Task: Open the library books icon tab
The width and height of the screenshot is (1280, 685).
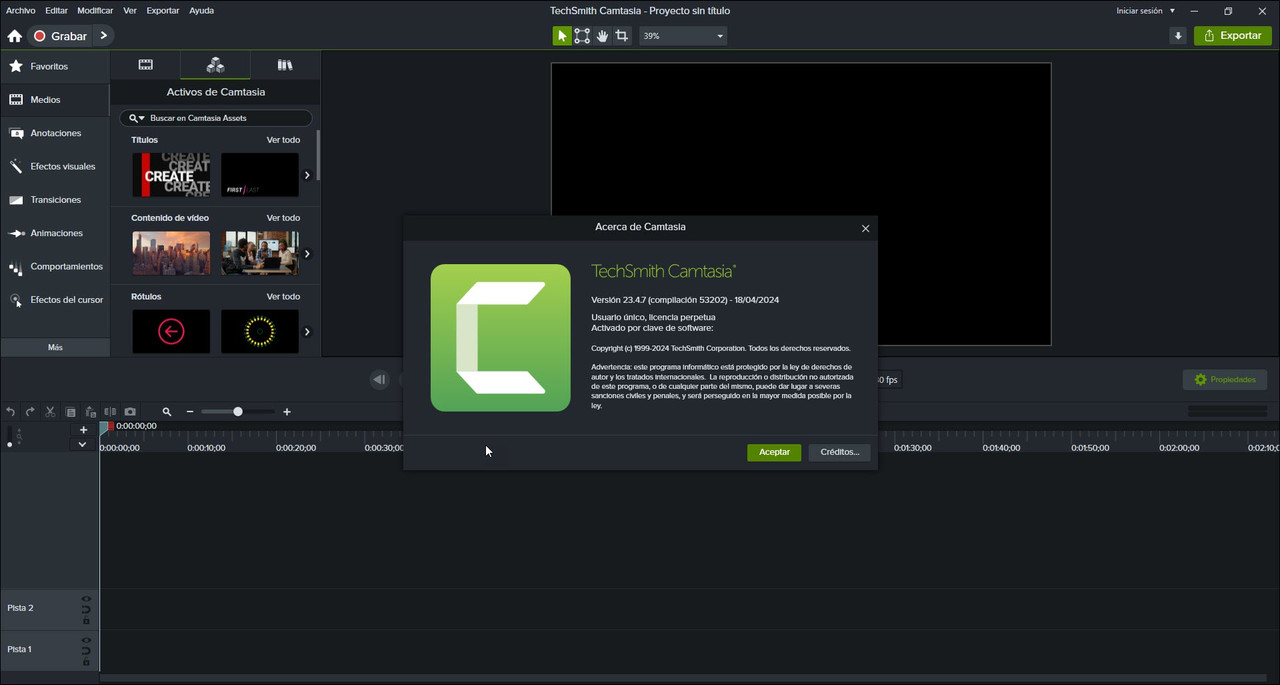Action: coord(285,65)
